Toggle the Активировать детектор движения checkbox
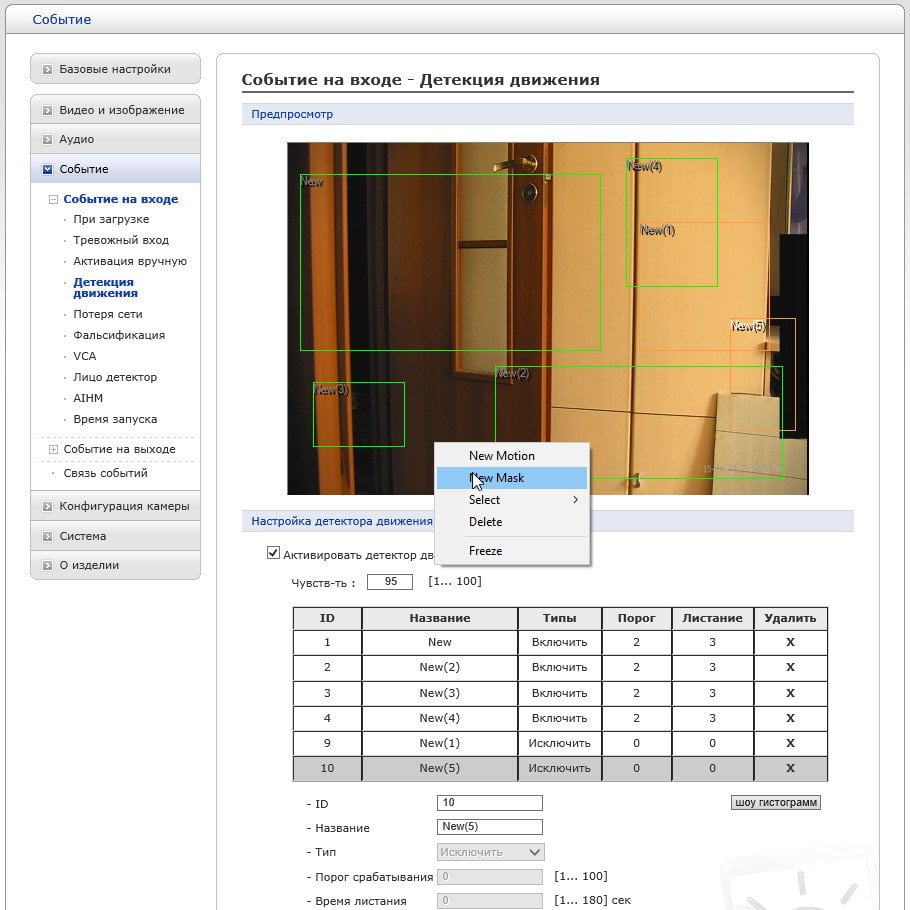Screen dimensions: 910x910 tap(273, 553)
